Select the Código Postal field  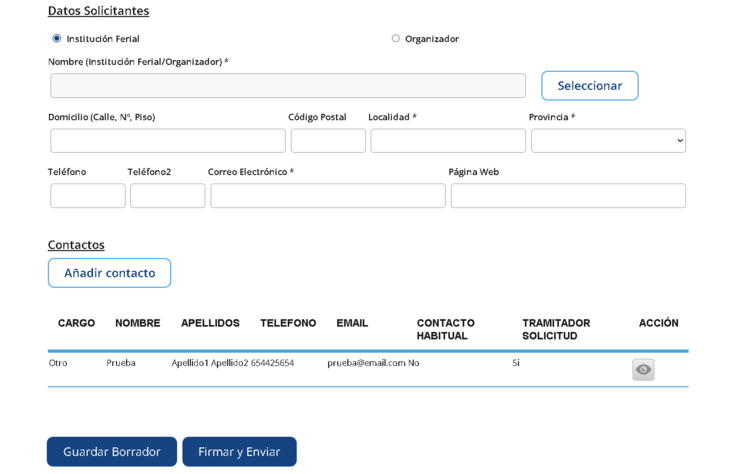click(x=328, y=141)
